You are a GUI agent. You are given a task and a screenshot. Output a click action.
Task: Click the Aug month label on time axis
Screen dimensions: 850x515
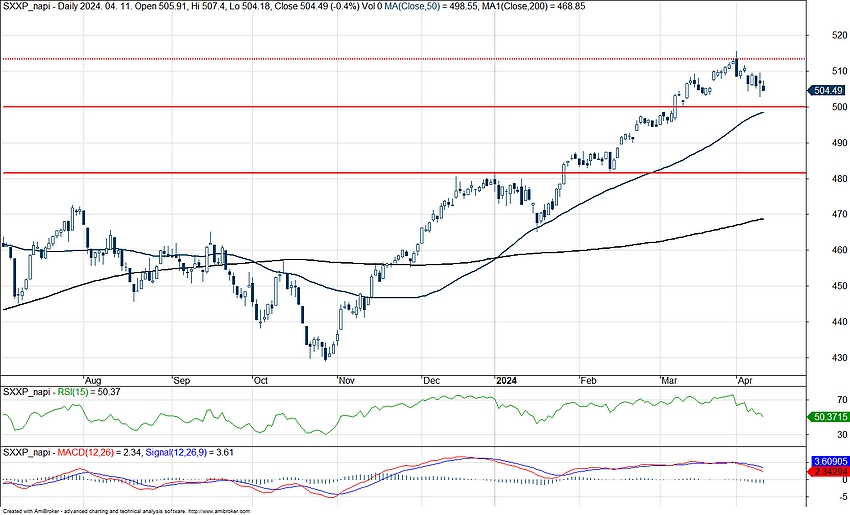click(95, 381)
